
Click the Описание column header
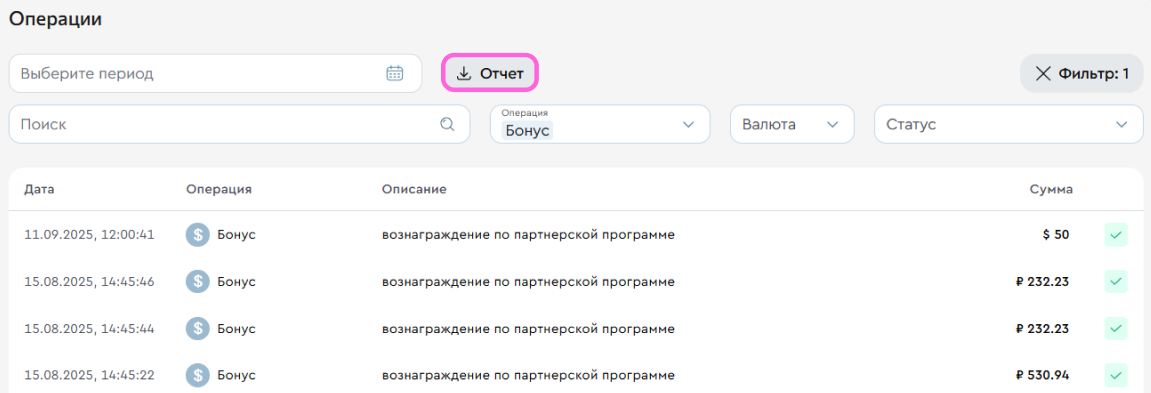tap(414, 190)
